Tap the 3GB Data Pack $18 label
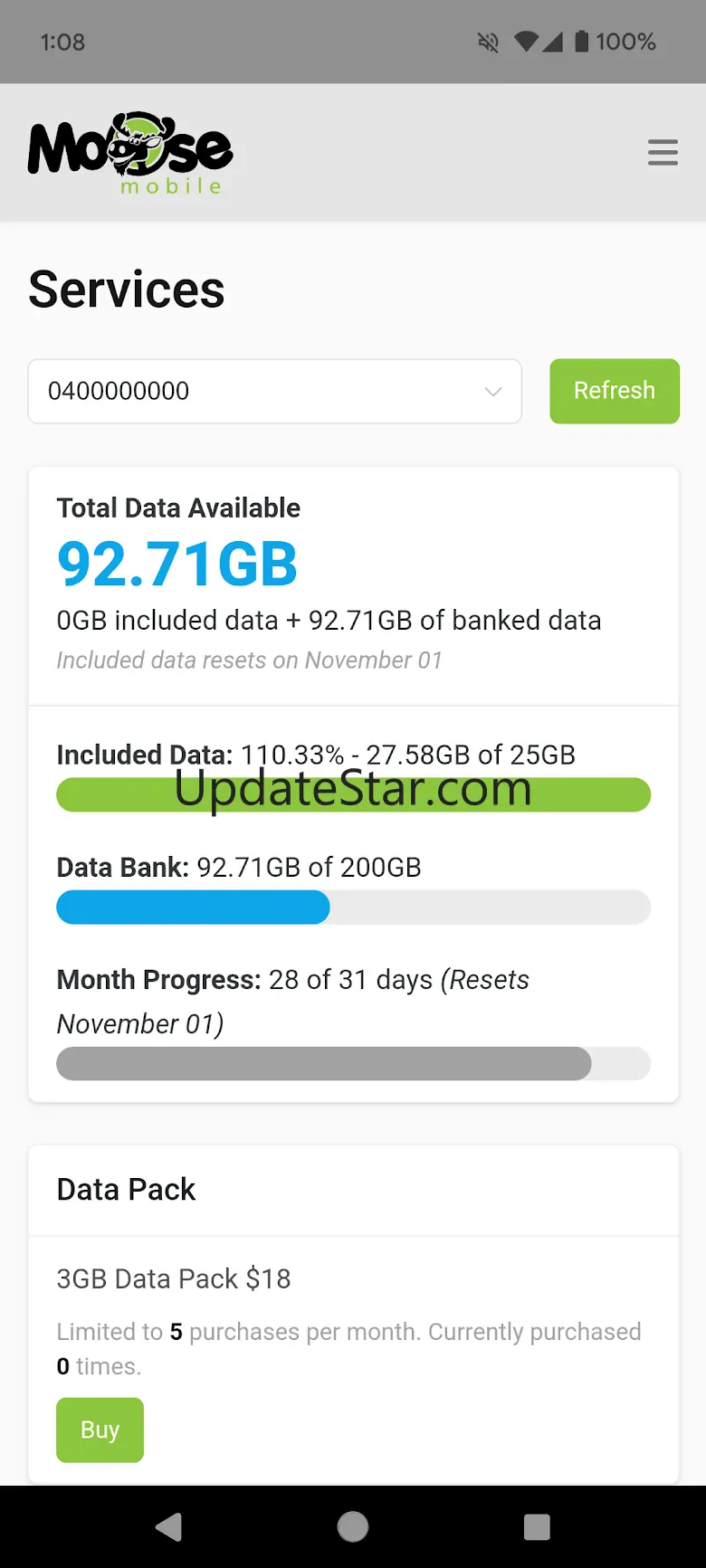 174,1278
